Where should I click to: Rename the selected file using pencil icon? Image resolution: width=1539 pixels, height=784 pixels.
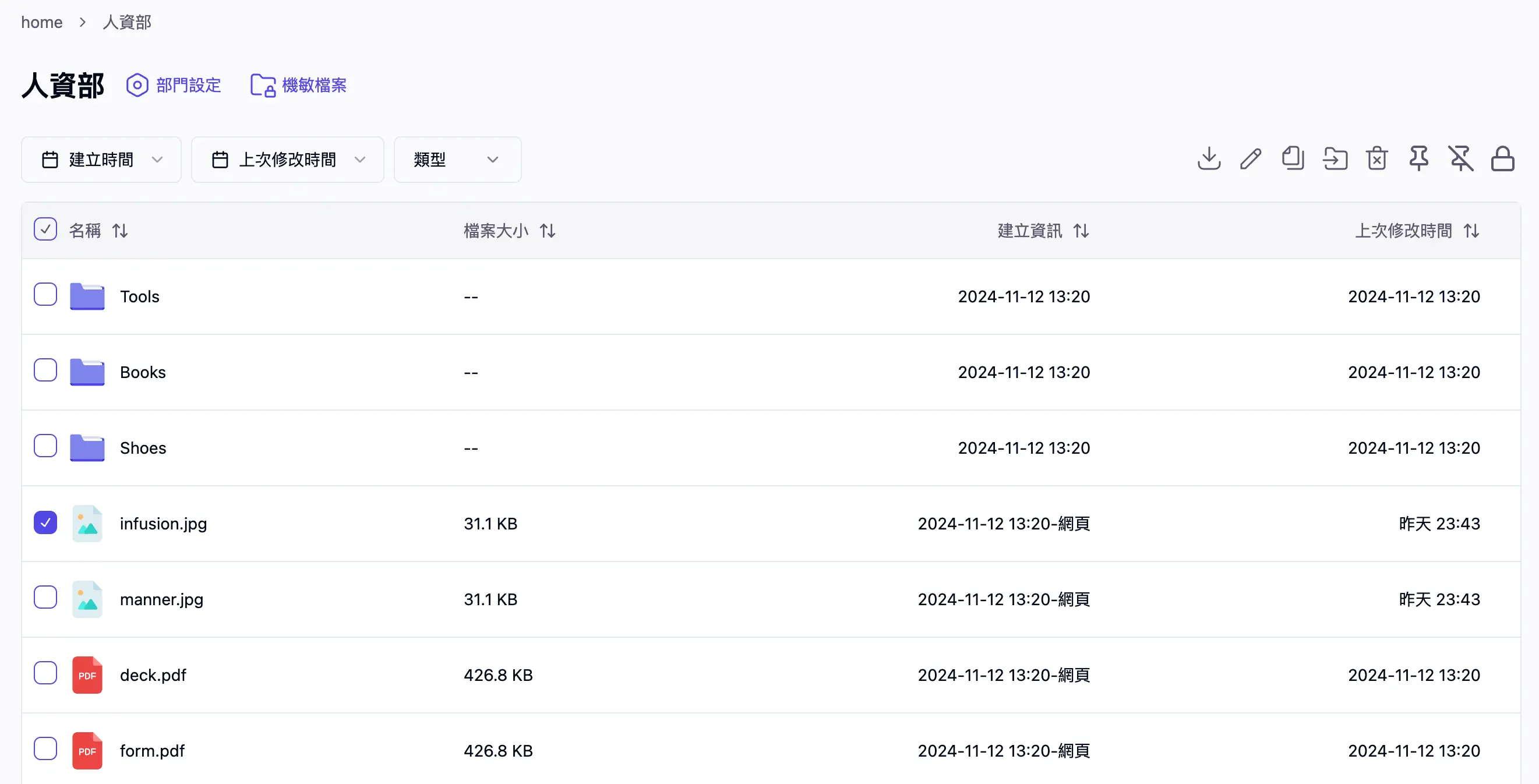pos(1251,158)
